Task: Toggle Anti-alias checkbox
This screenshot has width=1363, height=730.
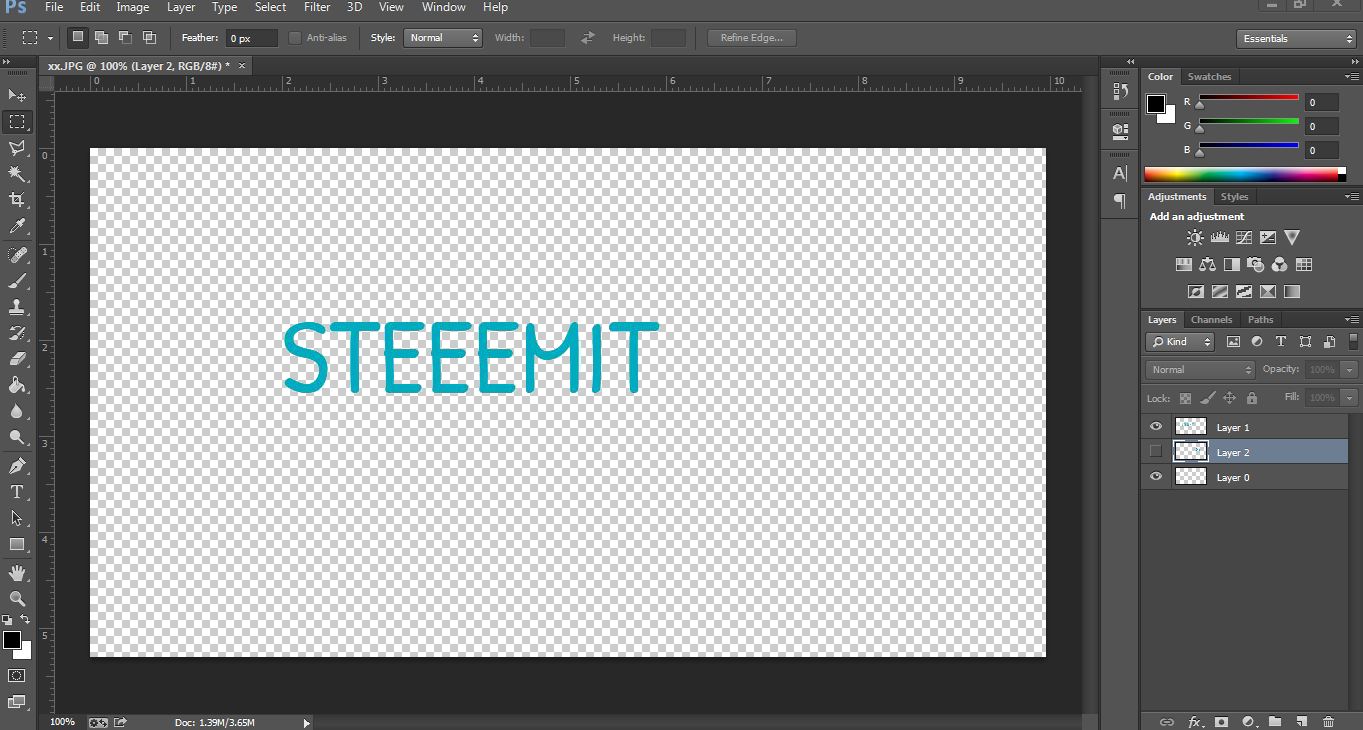Action: (295, 38)
